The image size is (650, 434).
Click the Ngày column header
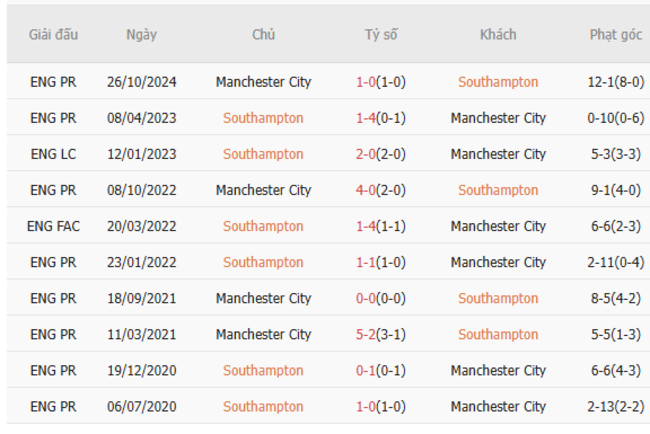141,34
